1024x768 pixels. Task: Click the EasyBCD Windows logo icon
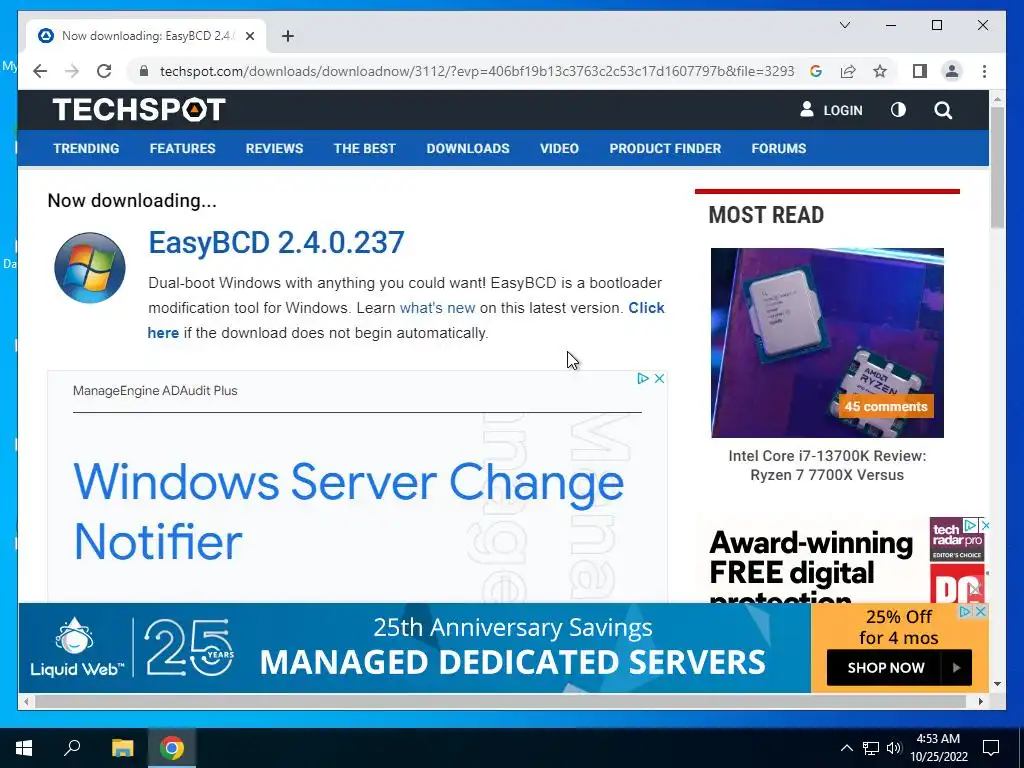[89, 267]
